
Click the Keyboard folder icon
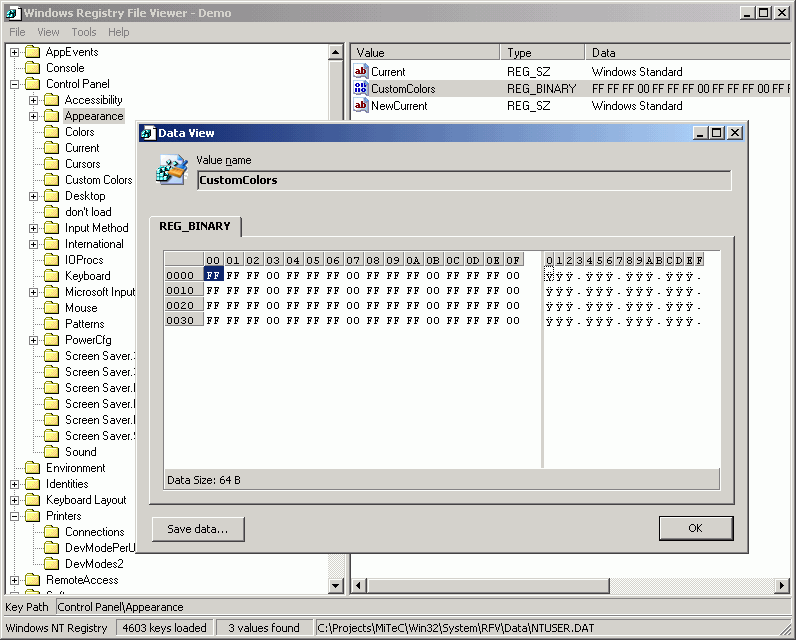pos(51,276)
